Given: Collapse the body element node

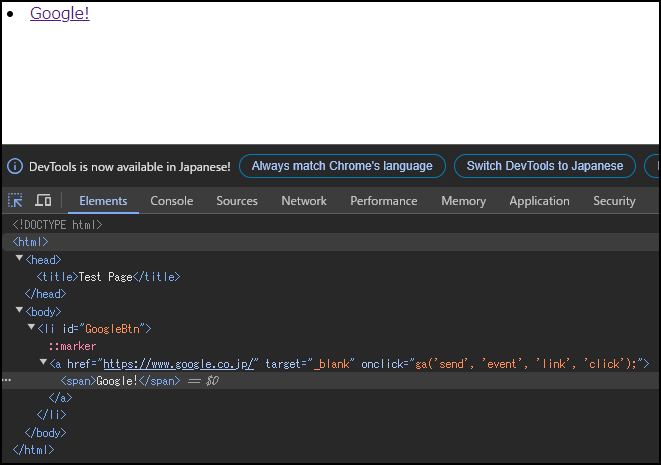Looking at the screenshot, I should pyautogui.click(x=19, y=310).
